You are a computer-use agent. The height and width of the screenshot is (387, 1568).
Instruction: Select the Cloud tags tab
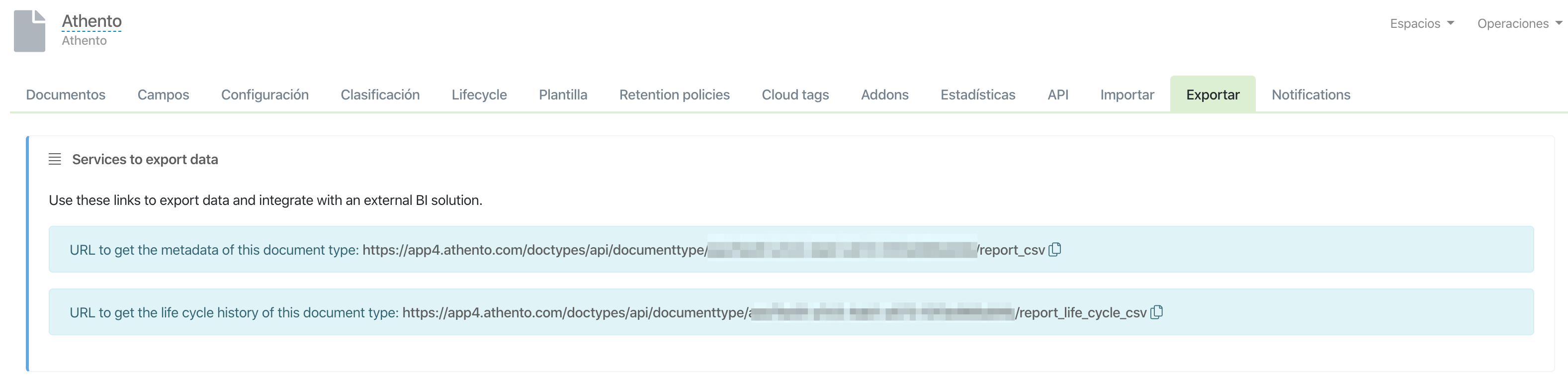coord(795,95)
